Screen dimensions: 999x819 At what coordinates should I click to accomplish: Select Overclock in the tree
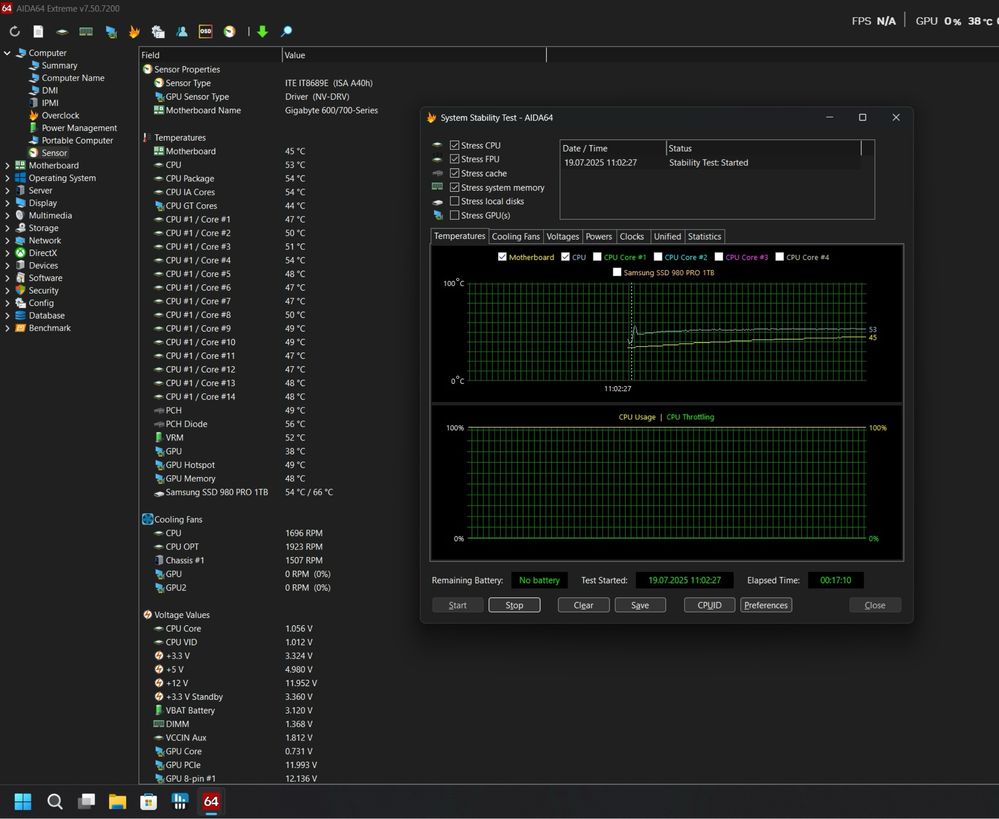click(x=61, y=115)
